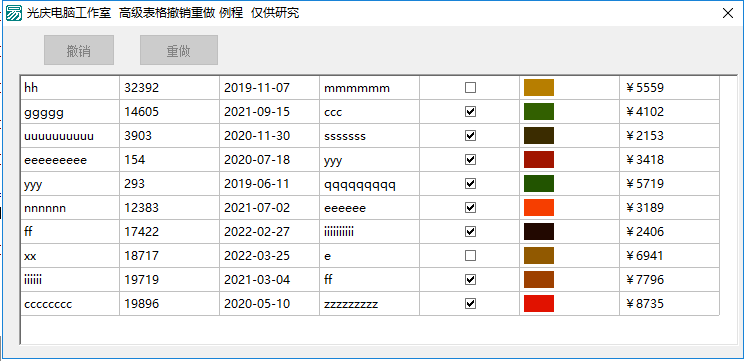Viewport: 746px width, 361px height.
Task: Uncheck the checkbox in the uuuuuuuuuu row
Action: click(x=470, y=136)
